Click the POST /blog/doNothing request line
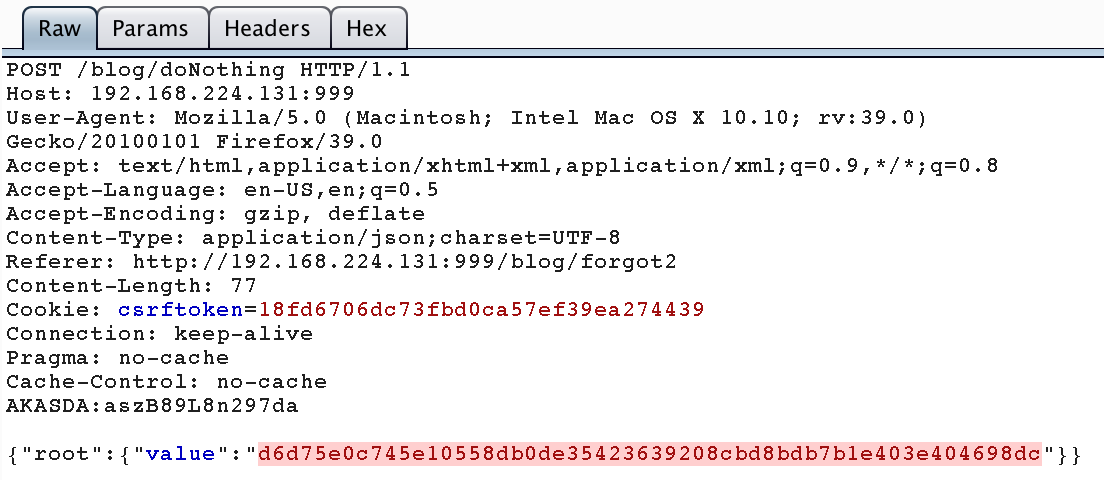 [x=208, y=70]
